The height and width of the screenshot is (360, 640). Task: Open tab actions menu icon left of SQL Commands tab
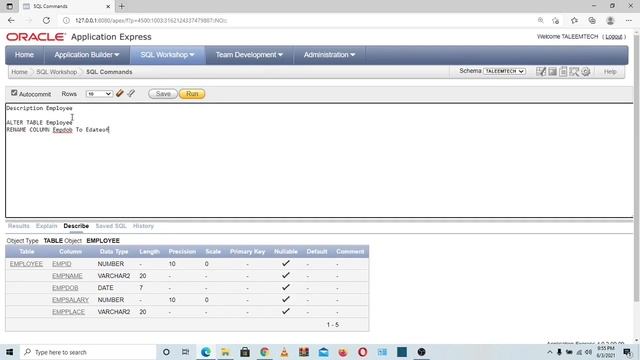(x=9, y=6)
